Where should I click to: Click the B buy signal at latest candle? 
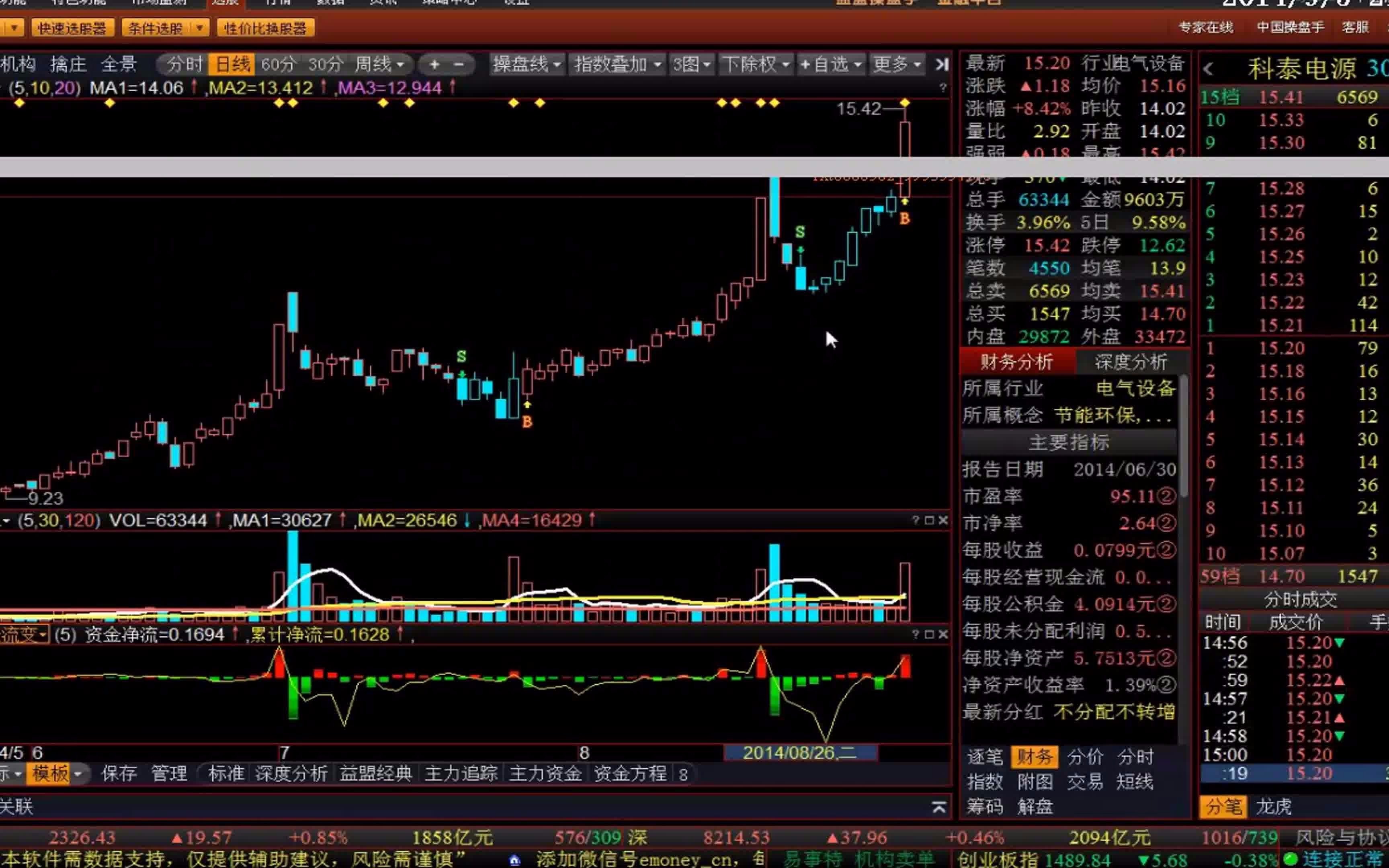pyautogui.click(x=905, y=218)
